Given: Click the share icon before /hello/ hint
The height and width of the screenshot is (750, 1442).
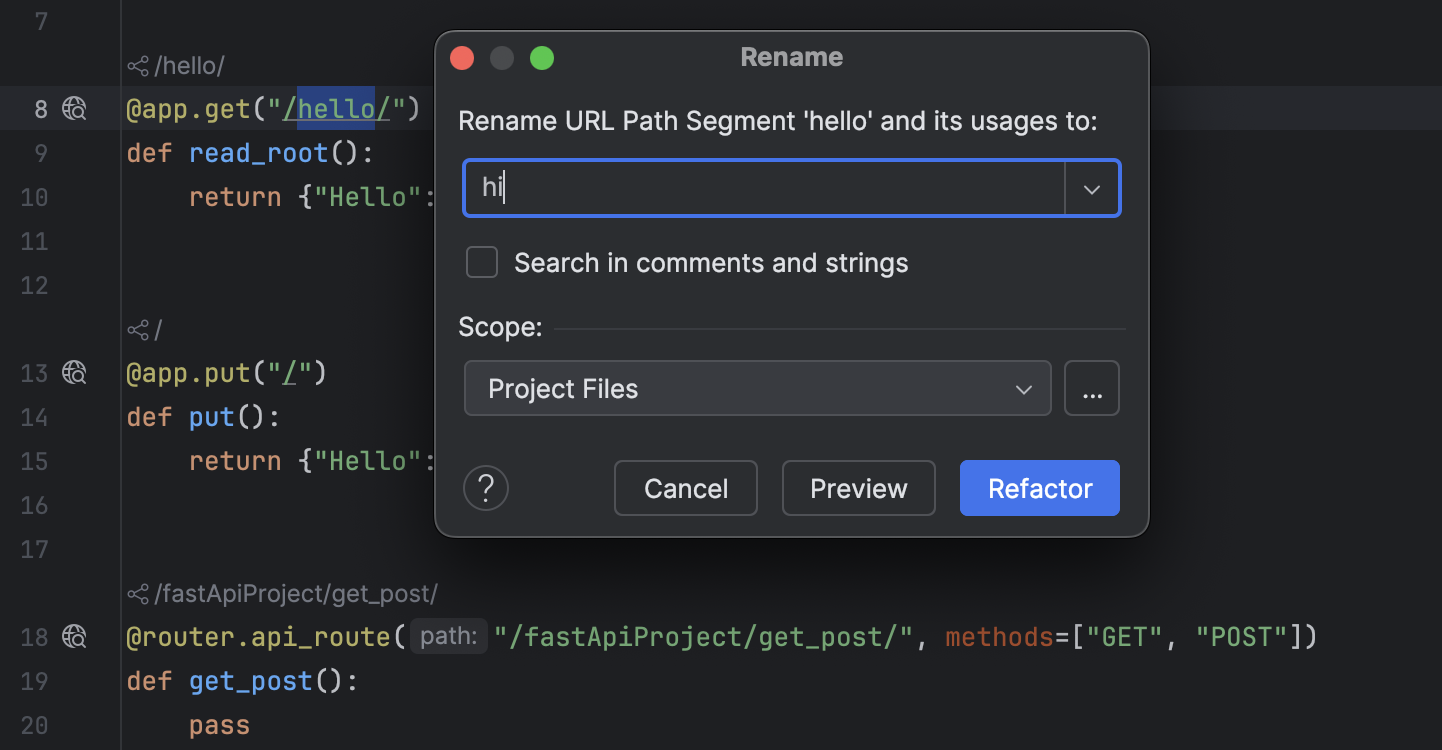Looking at the screenshot, I should coord(136,64).
